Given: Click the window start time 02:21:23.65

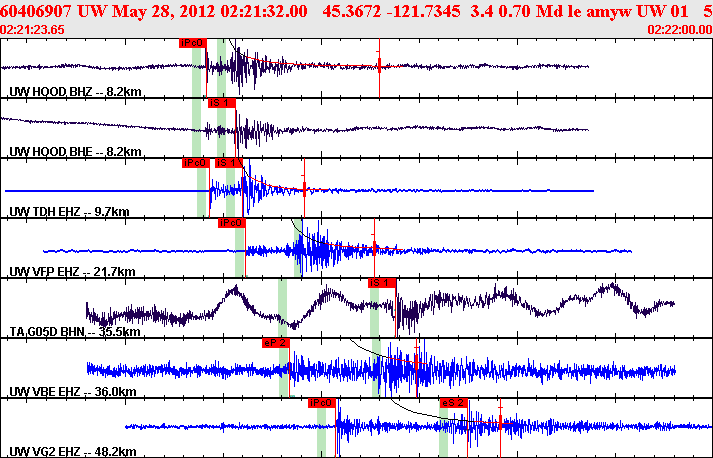Looking at the screenshot, I should coord(32,30).
